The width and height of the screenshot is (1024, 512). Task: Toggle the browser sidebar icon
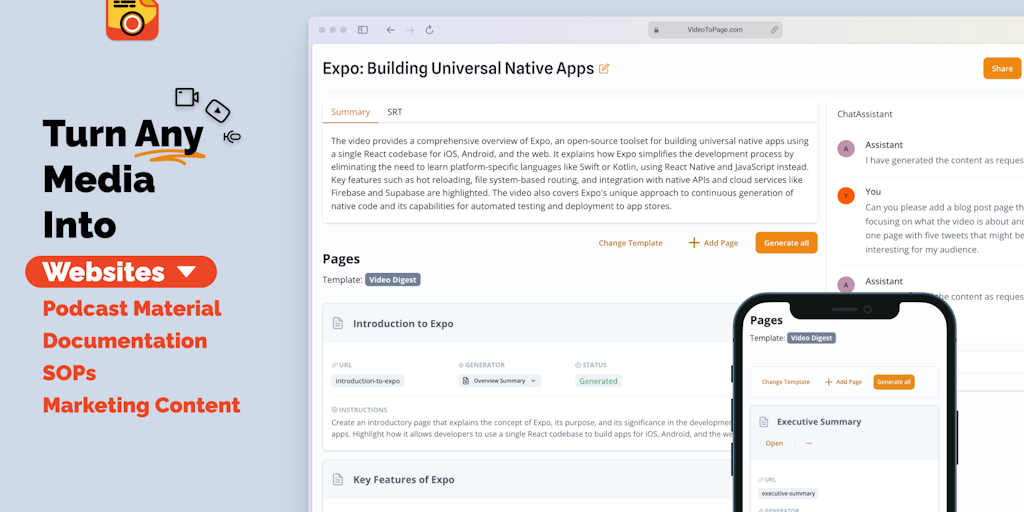363,30
